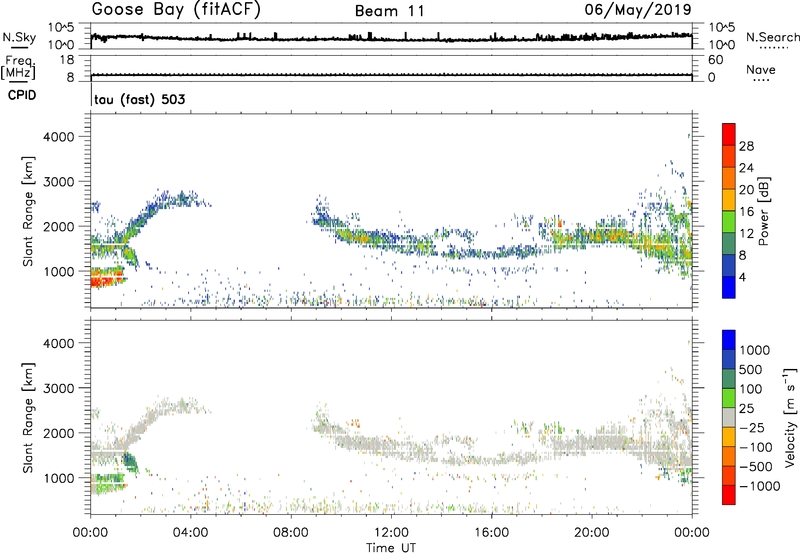Click the red high-power echo near 800 km

108,280
